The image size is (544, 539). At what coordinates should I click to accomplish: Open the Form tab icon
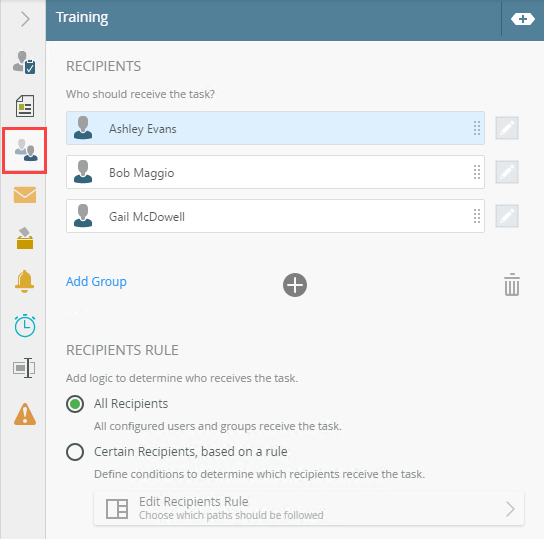(x=25, y=106)
